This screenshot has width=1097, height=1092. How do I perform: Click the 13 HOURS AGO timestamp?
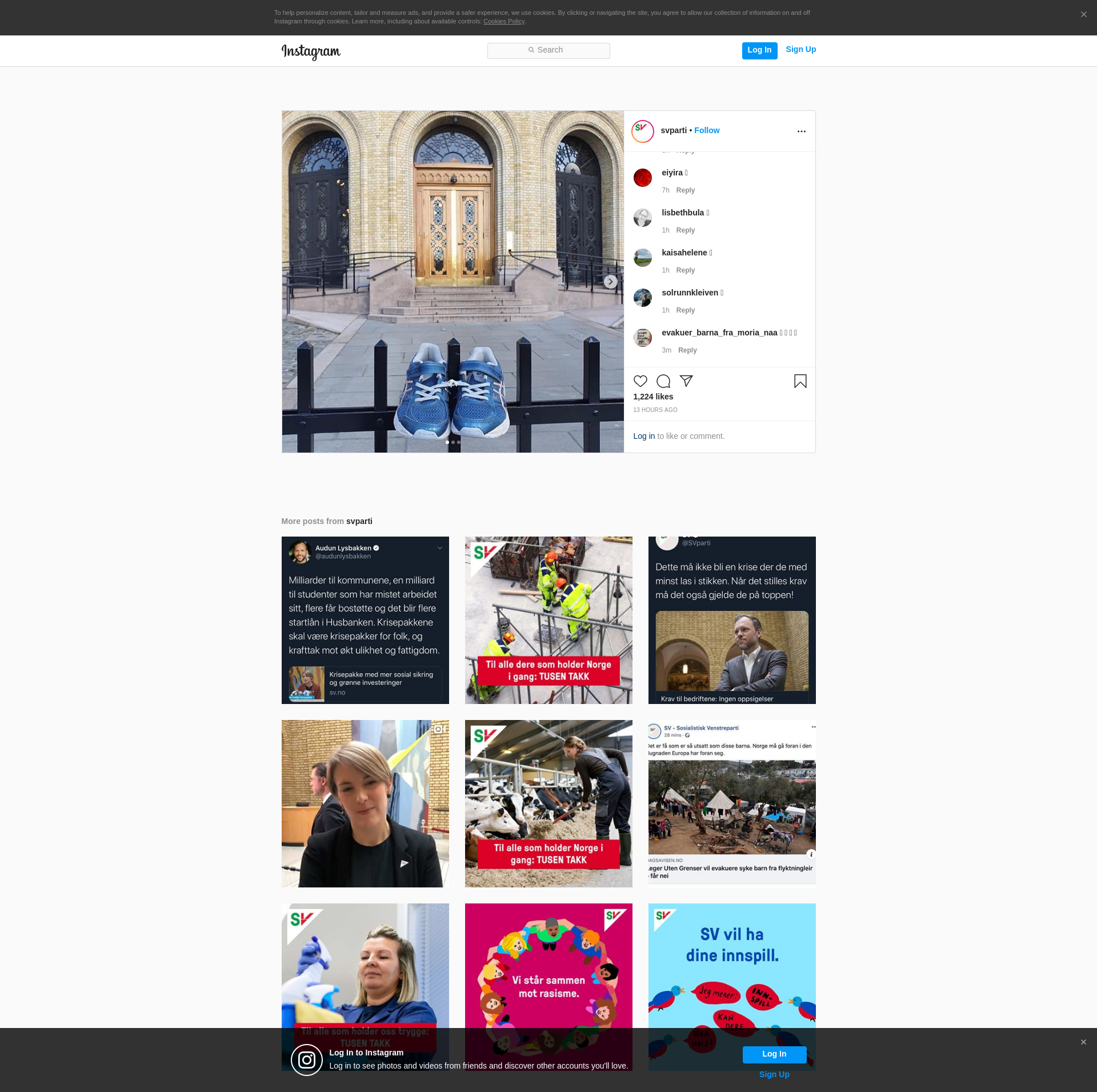click(655, 410)
